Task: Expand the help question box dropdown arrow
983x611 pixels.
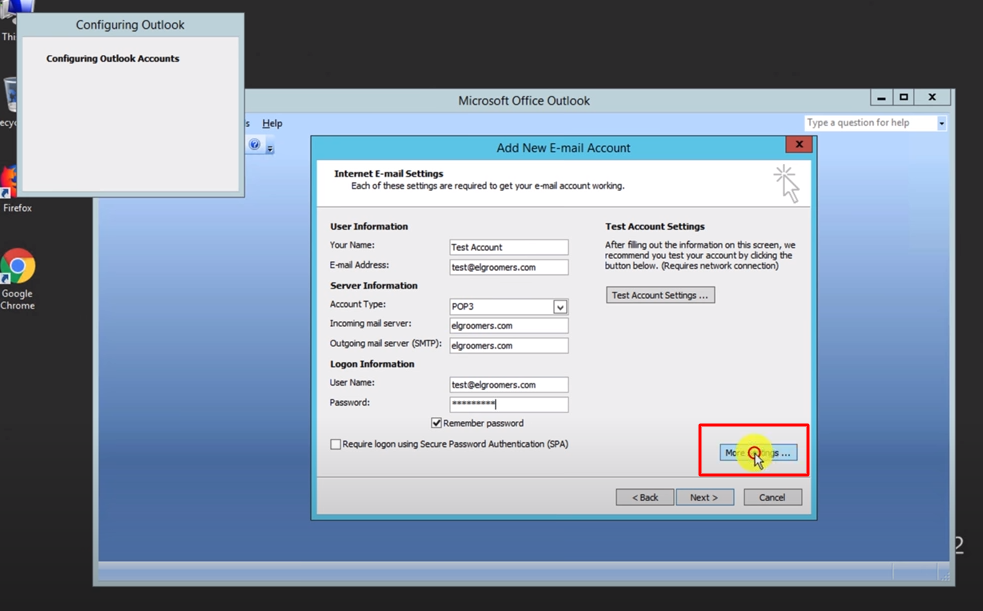Action: (x=941, y=123)
